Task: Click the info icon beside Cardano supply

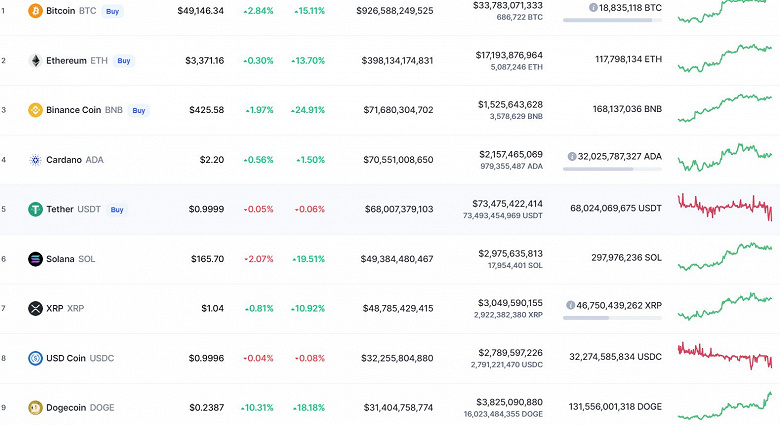Action: click(572, 156)
